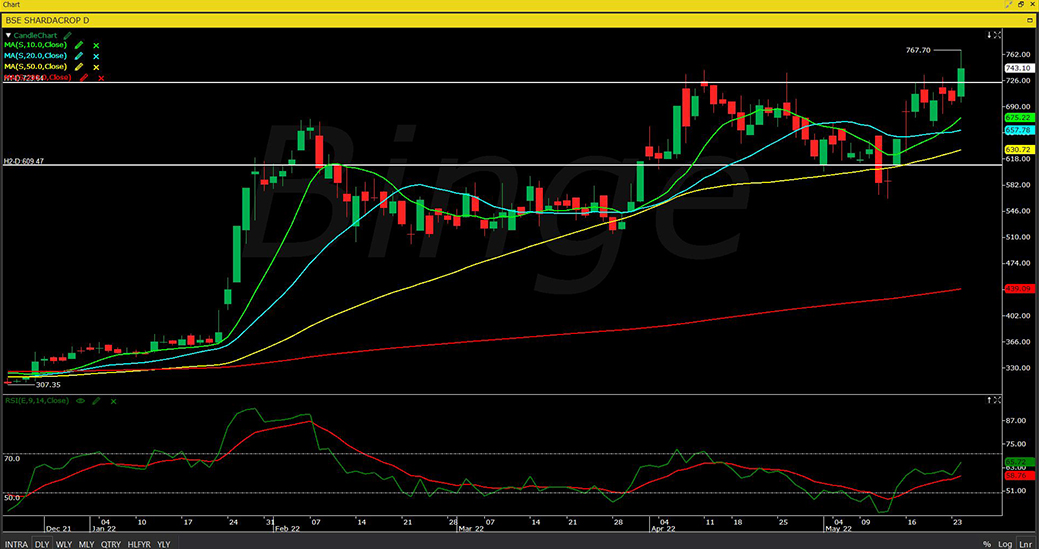
Task: Click the 50.0 RSI level label
Action: coord(13,497)
